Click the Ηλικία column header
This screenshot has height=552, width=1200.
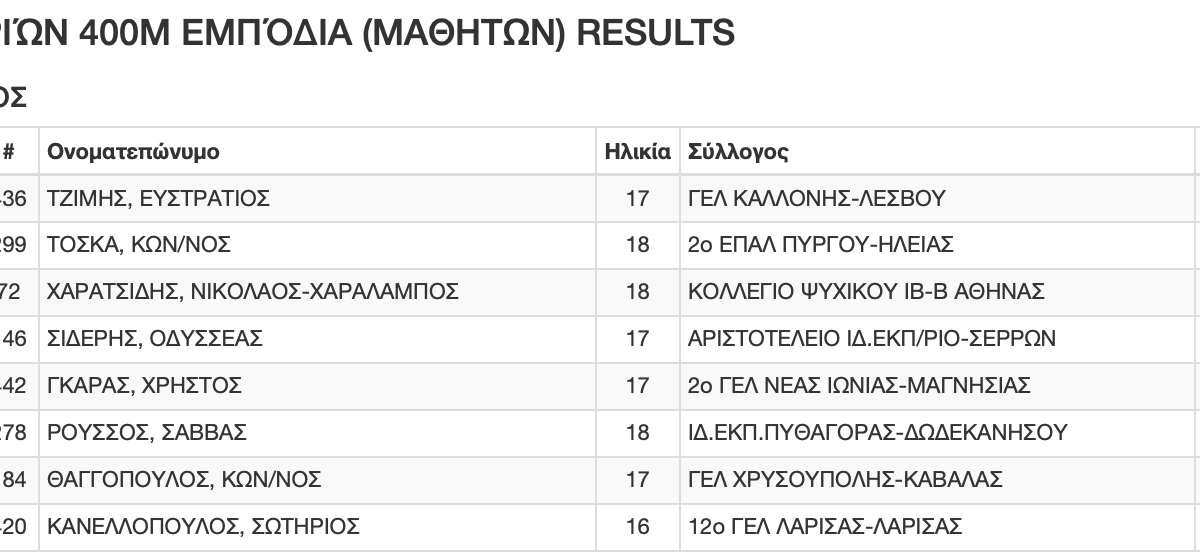point(637,152)
